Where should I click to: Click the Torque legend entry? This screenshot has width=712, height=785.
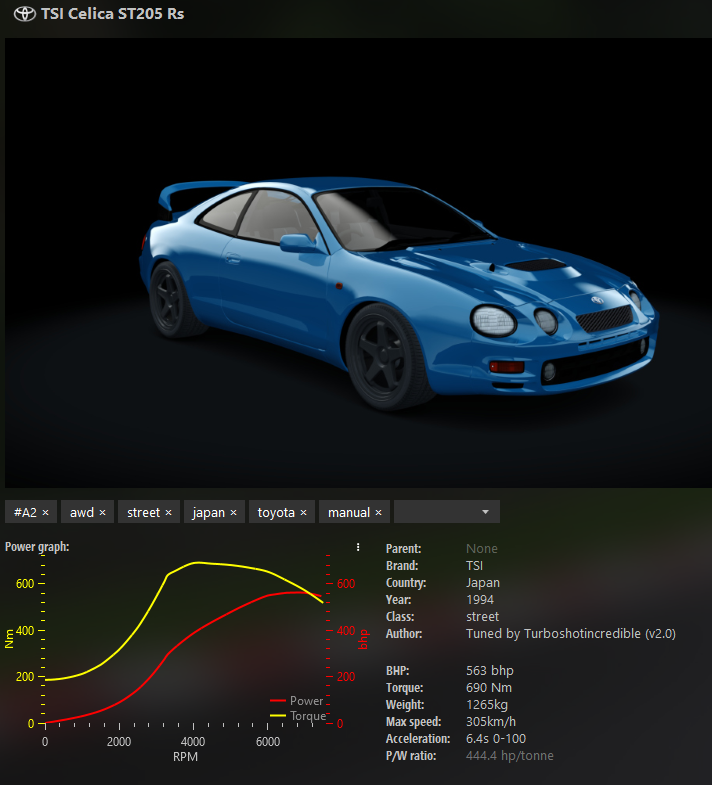pos(298,716)
